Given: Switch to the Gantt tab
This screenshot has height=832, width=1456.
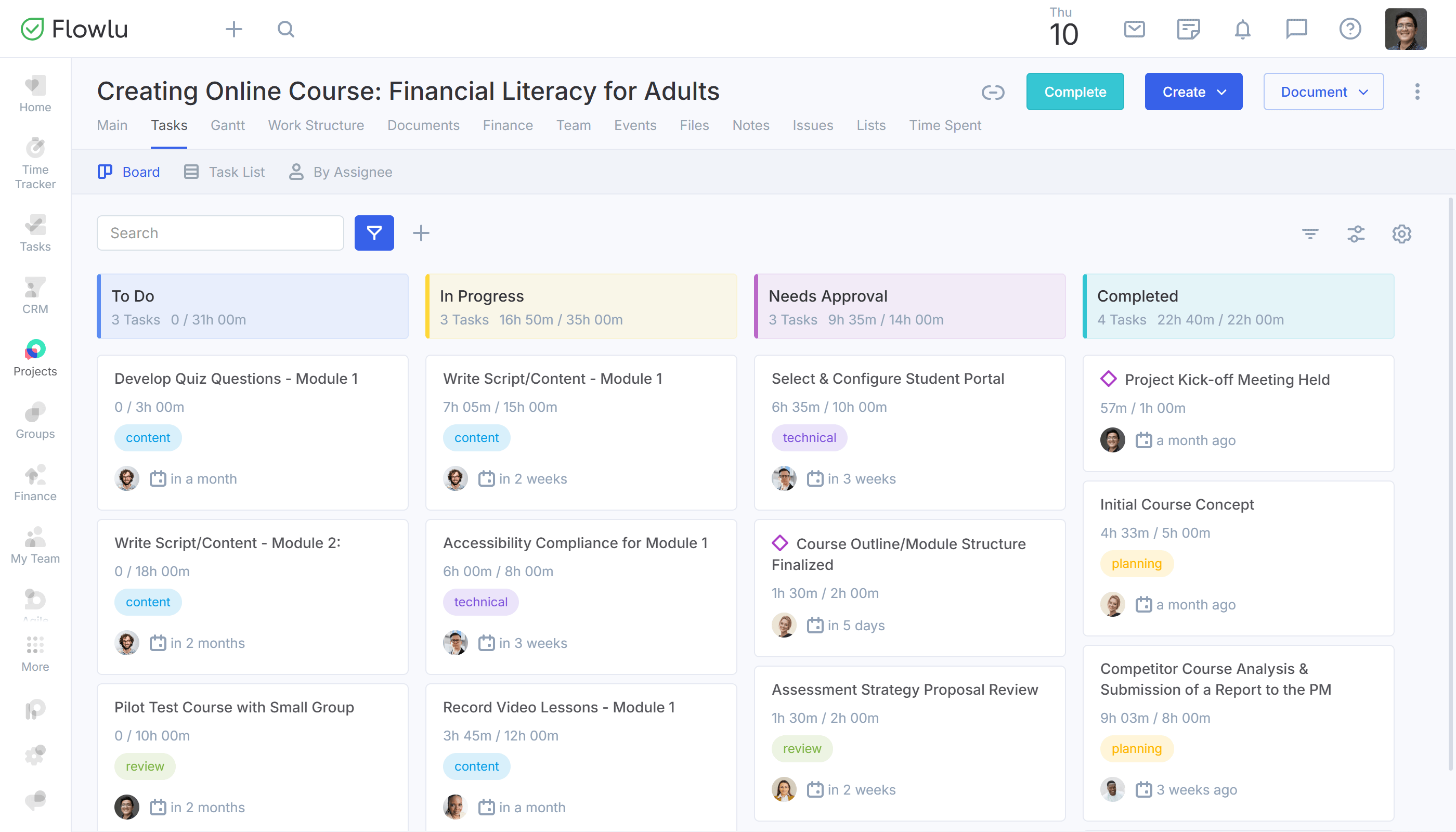Looking at the screenshot, I should (227, 125).
